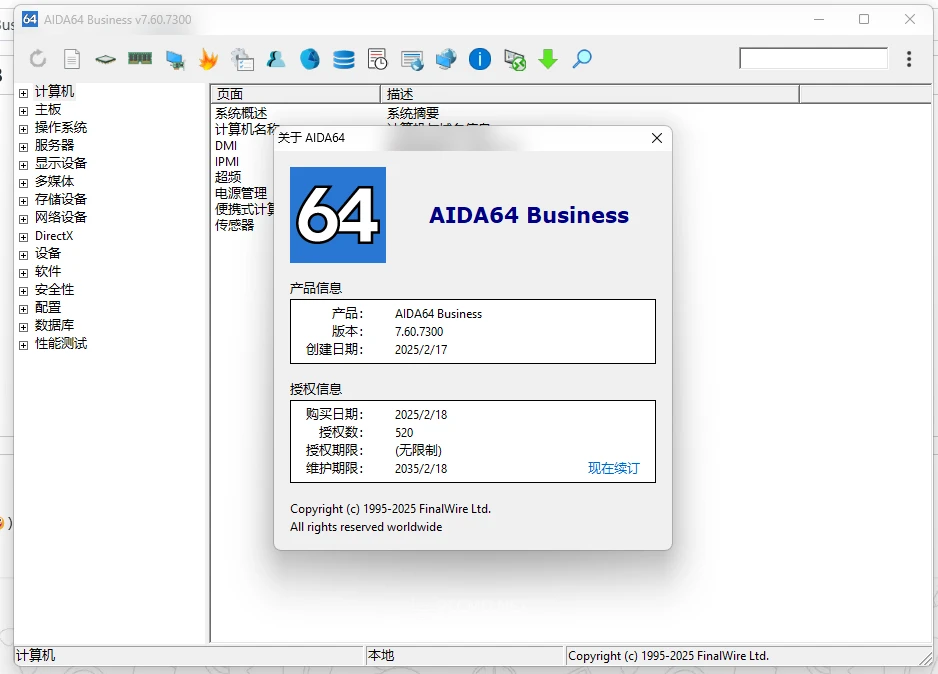Click the memory module toolbar icon
This screenshot has width=938, height=674.
point(140,58)
